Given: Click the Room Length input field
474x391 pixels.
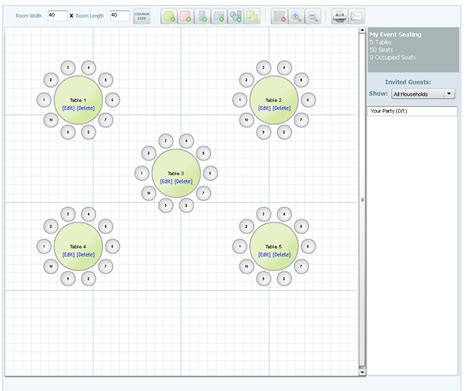Looking at the screenshot, I should 120,16.
